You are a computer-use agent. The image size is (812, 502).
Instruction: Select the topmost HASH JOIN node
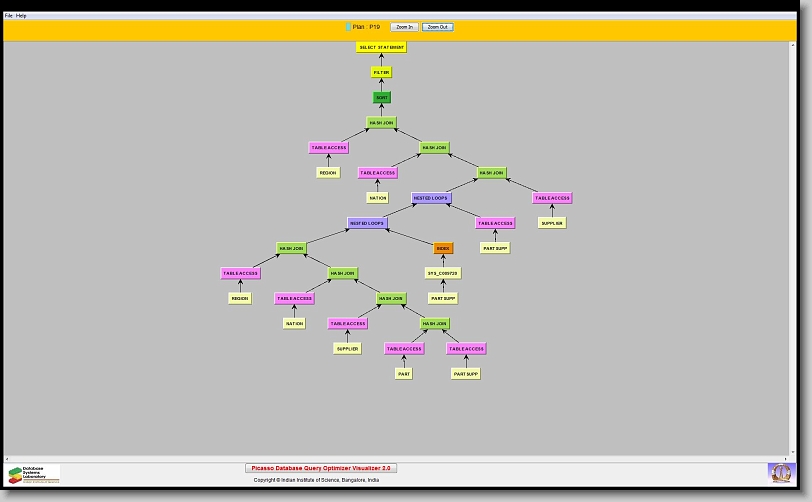(x=381, y=123)
